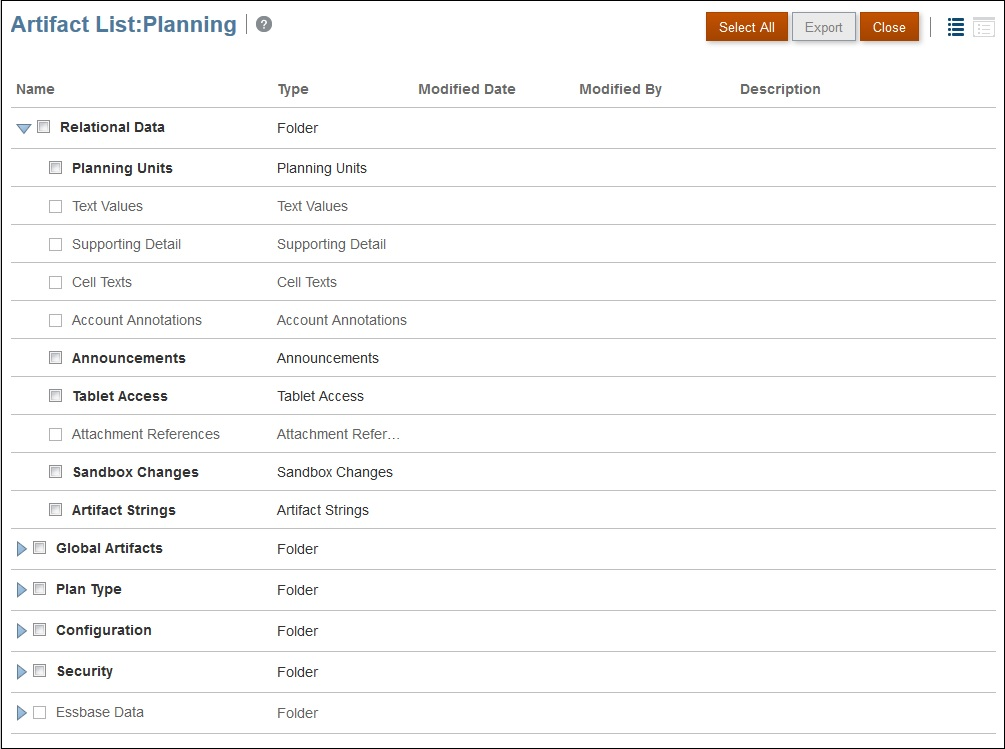Select the Artifact Strings checkbox
The height and width of the screenshot is (749, 1005).
point(56,510)
